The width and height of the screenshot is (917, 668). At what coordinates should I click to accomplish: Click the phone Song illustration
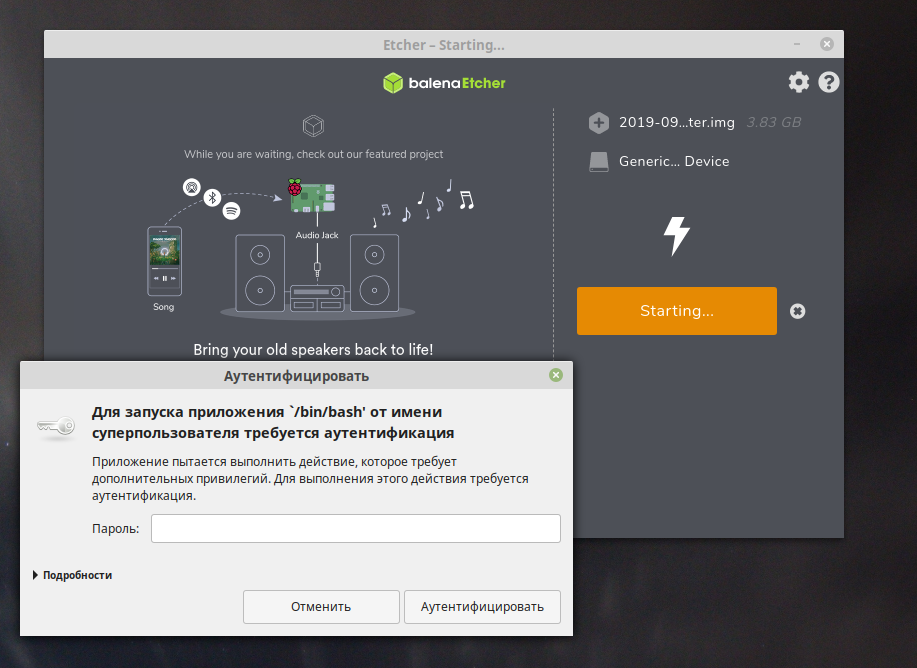pos(164,261)
